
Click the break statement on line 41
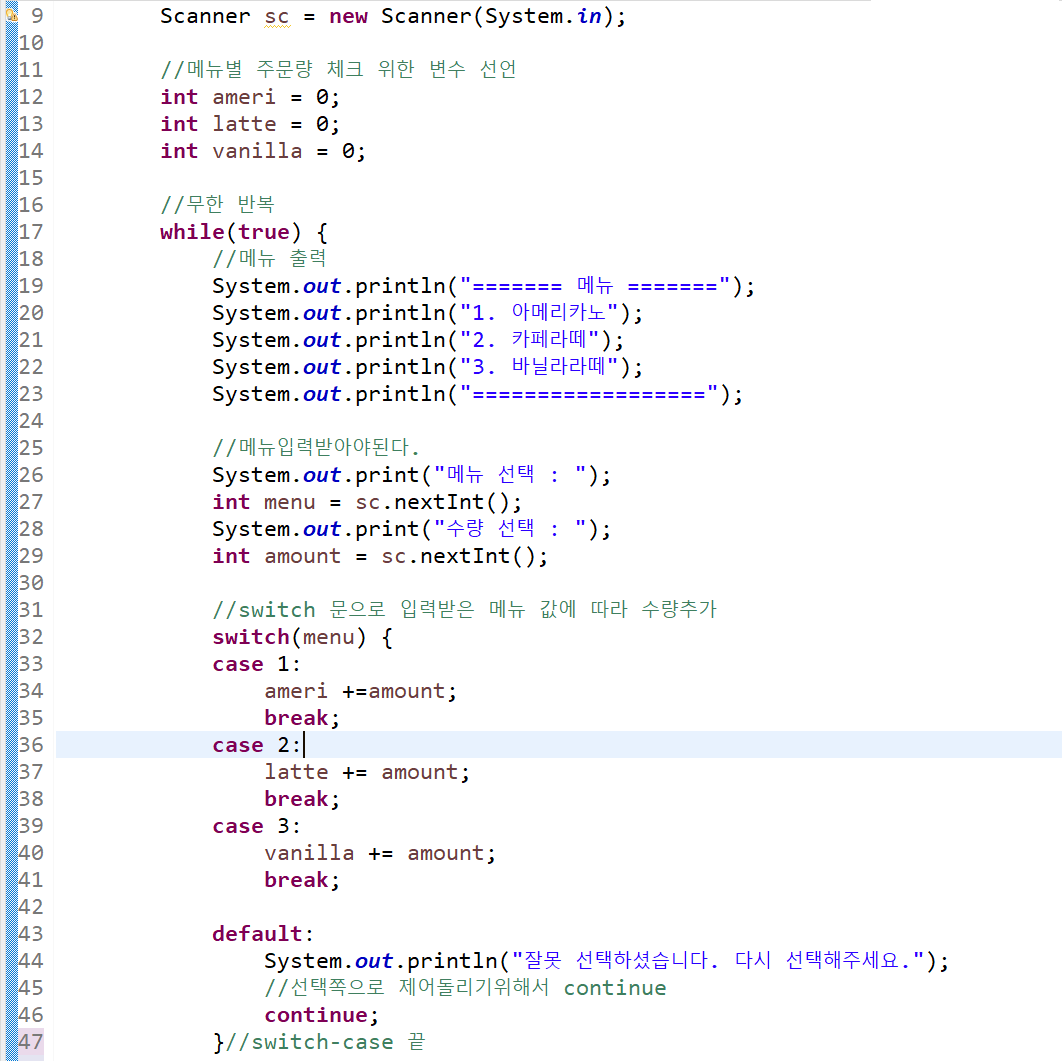coord(302,880)
